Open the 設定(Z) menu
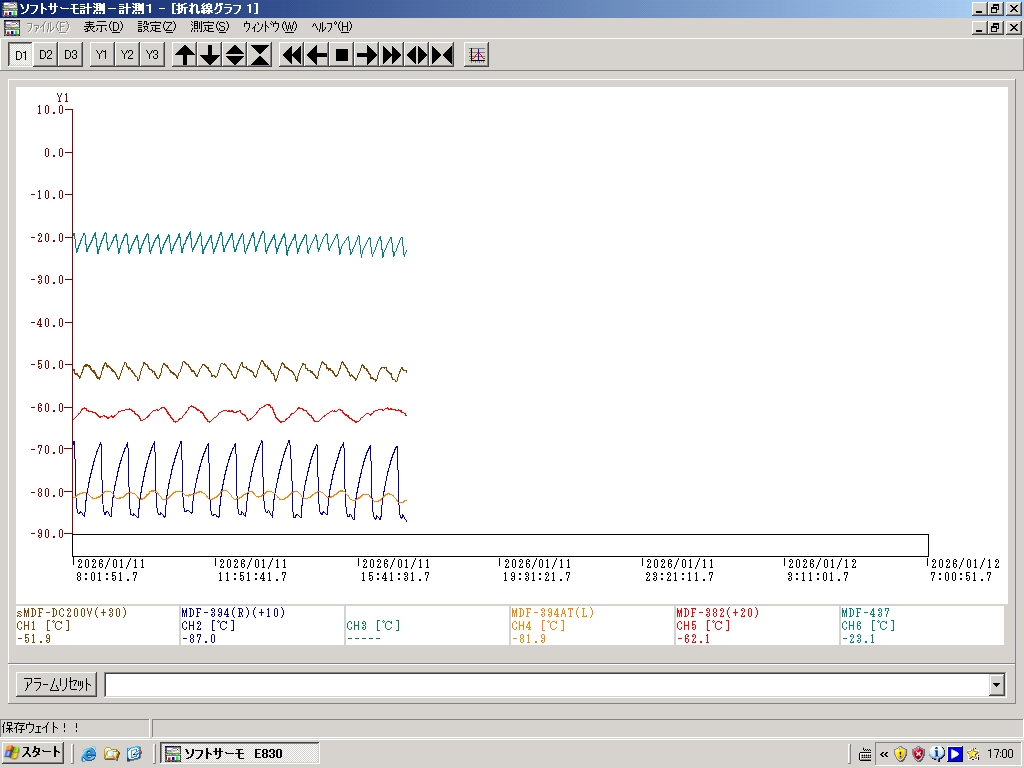1024x768 pixels. [x=156, y=27]
